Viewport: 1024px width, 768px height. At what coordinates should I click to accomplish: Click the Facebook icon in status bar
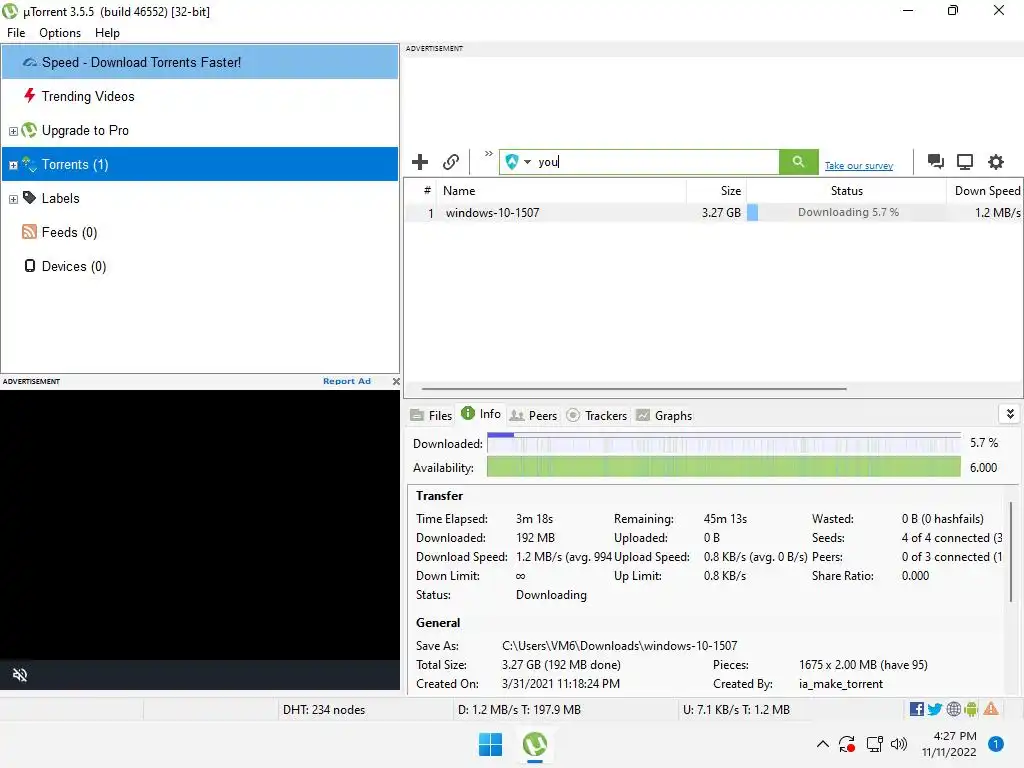click(x=916, y=709)
